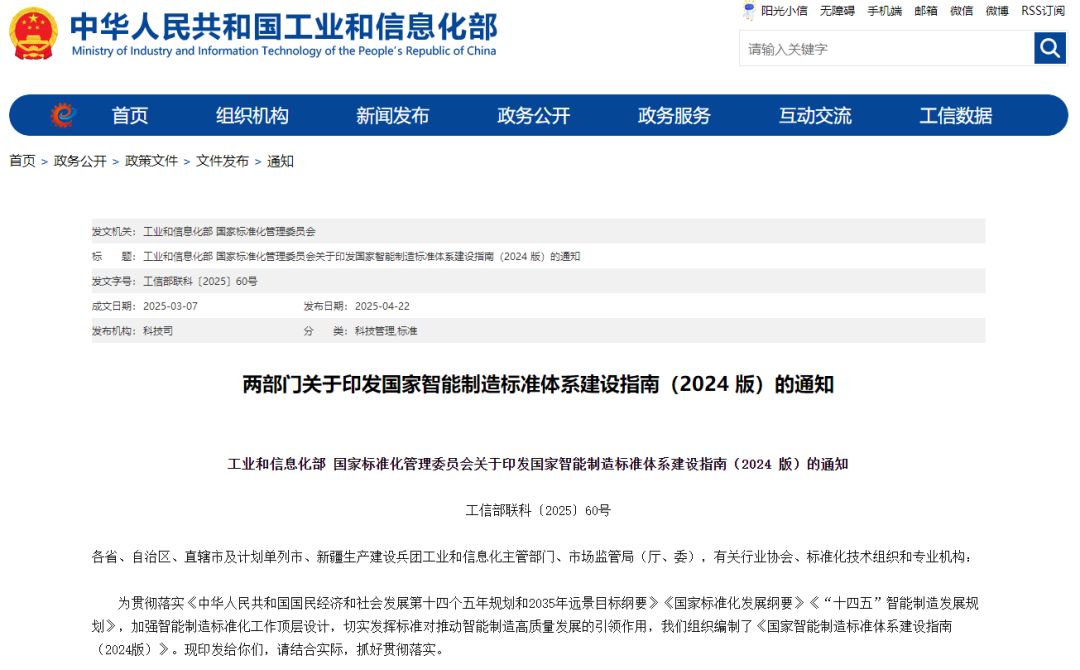Click the swirl logo in the navigation bar
This screenshot has height=670, width=1080.
[62, 115]
